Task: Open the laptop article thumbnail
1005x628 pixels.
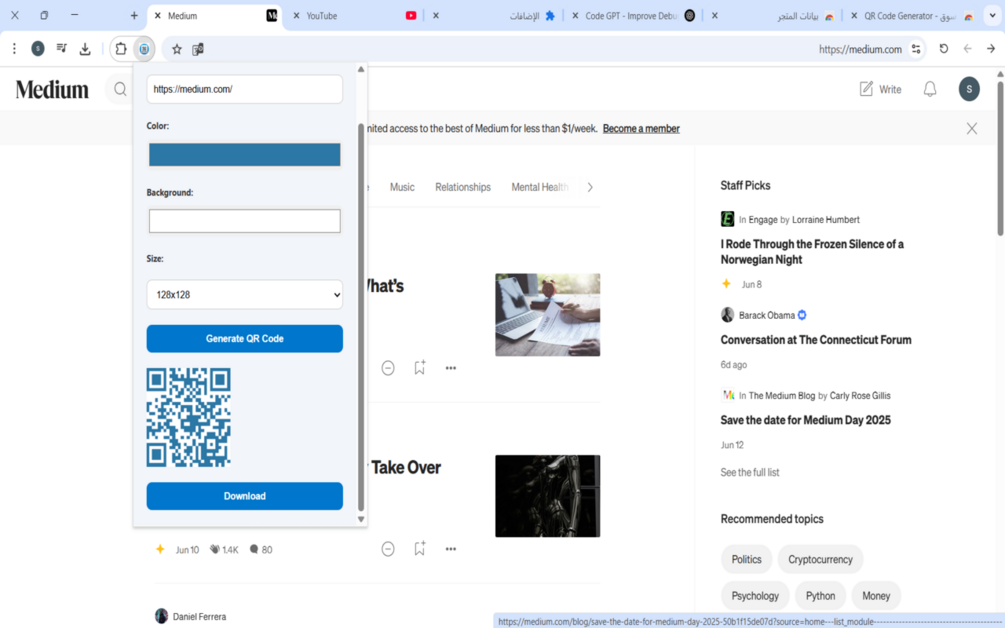Action: coord(547,315)
